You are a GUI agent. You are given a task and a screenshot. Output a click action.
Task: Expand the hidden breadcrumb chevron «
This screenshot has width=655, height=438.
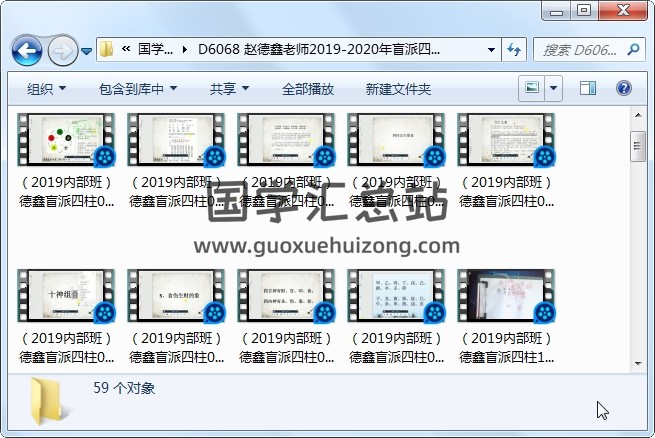click(x=126, y=49)
